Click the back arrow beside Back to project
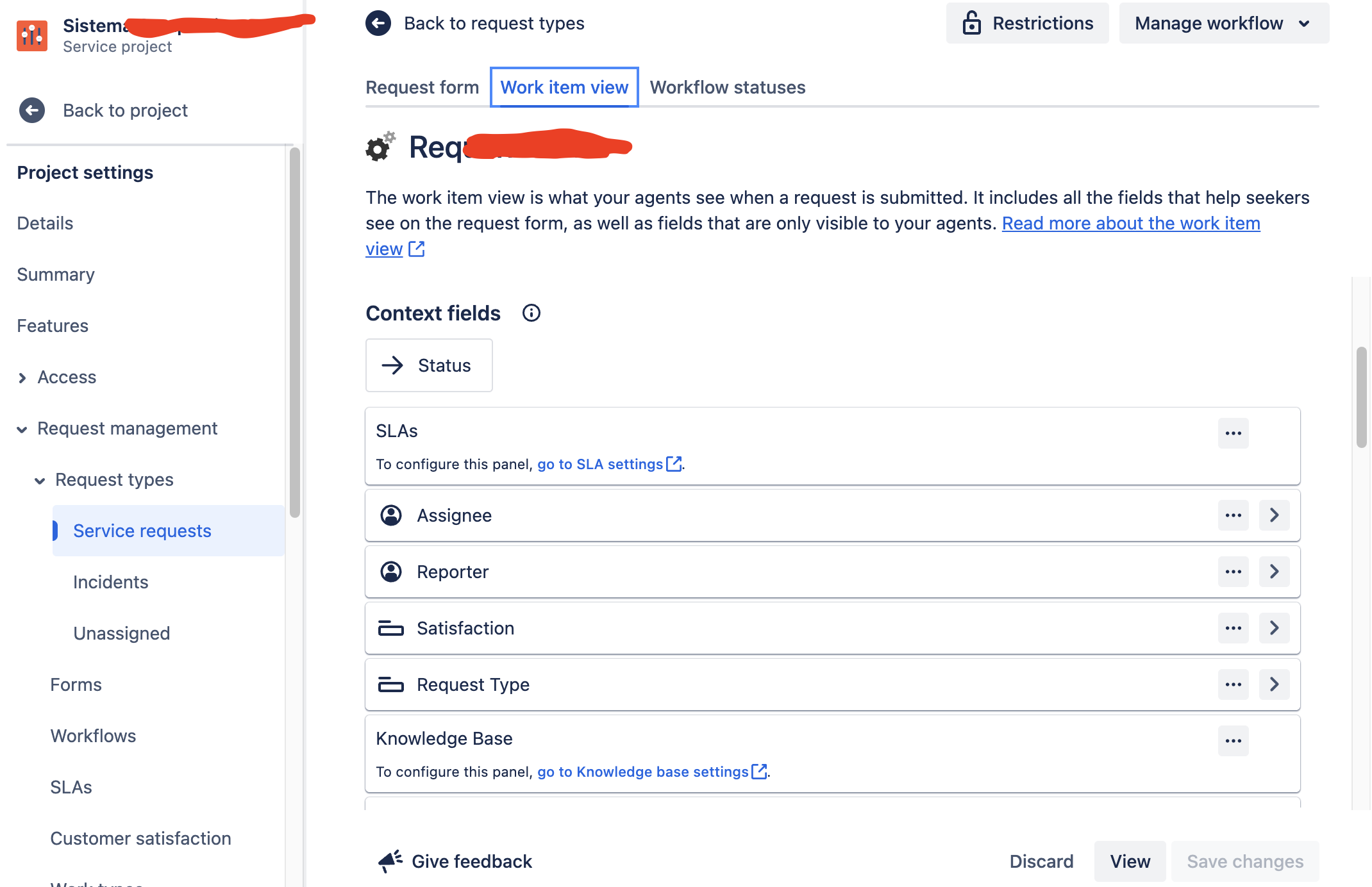Image resolution: width=1372 pixels, height=887 pixels. [31, 110]
